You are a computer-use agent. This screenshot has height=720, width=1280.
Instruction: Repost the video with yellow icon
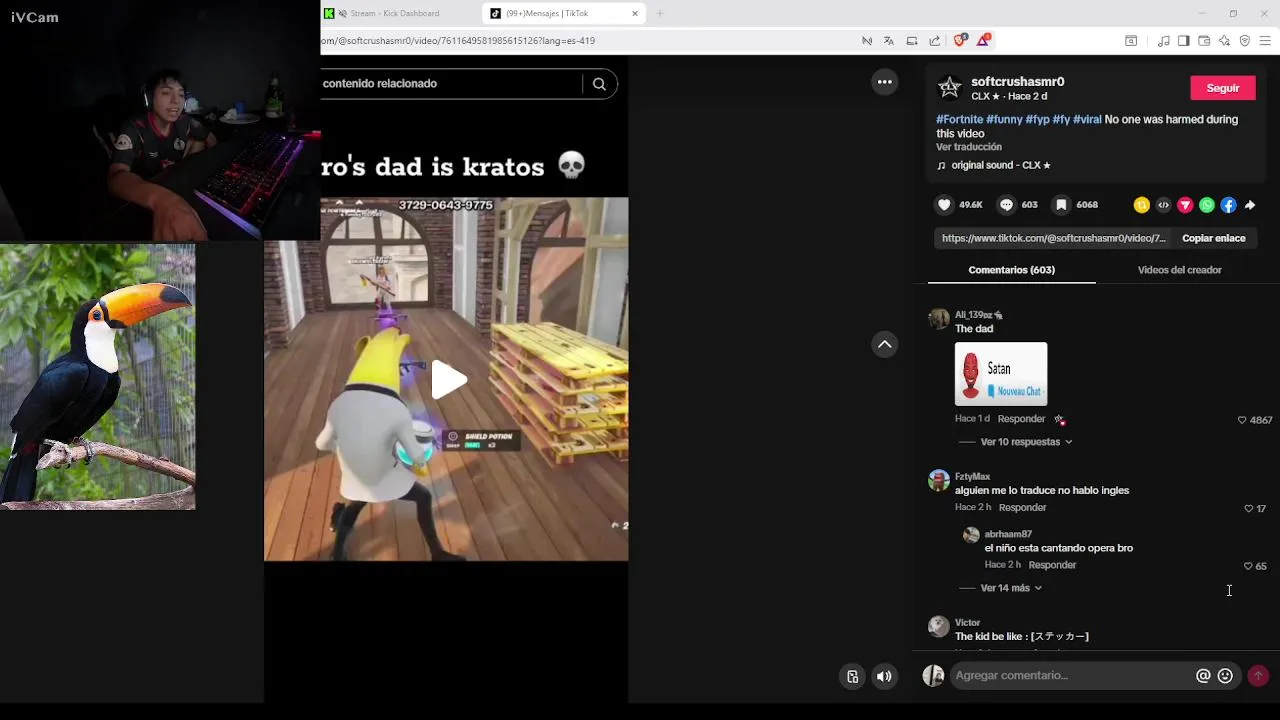click(x=1141, y=205)
